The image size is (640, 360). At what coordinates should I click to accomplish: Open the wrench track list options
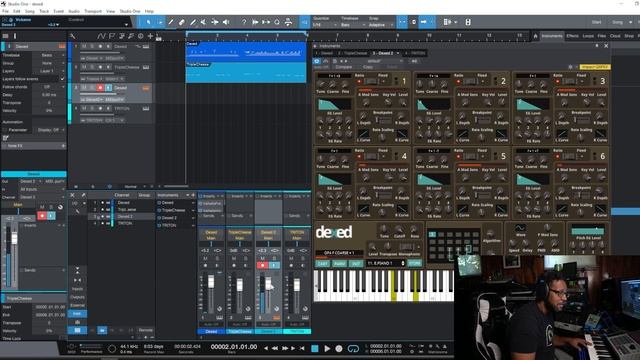pos(72,36)
